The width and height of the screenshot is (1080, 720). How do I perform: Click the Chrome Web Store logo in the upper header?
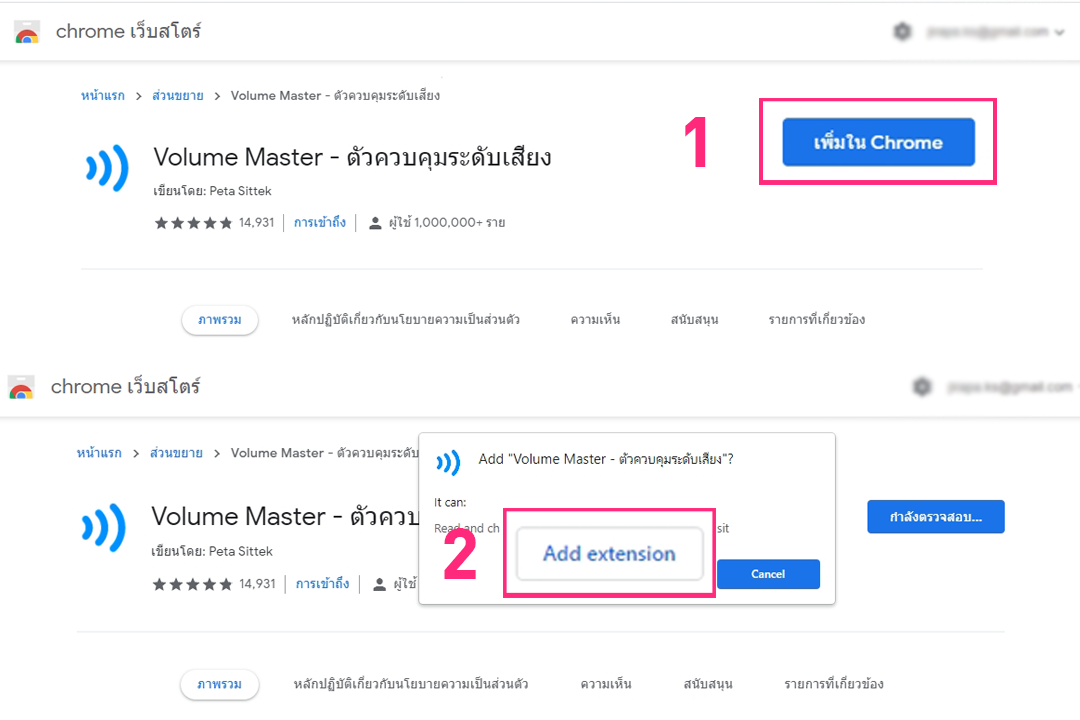point(27,32)
